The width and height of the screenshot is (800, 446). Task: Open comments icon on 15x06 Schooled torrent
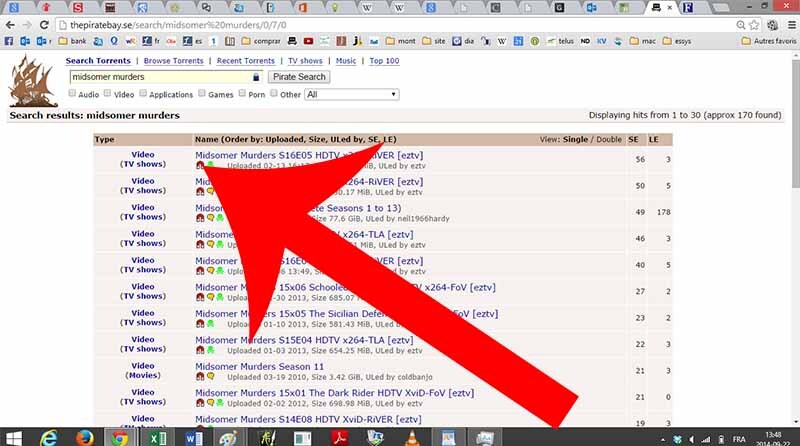coord(210,296)
